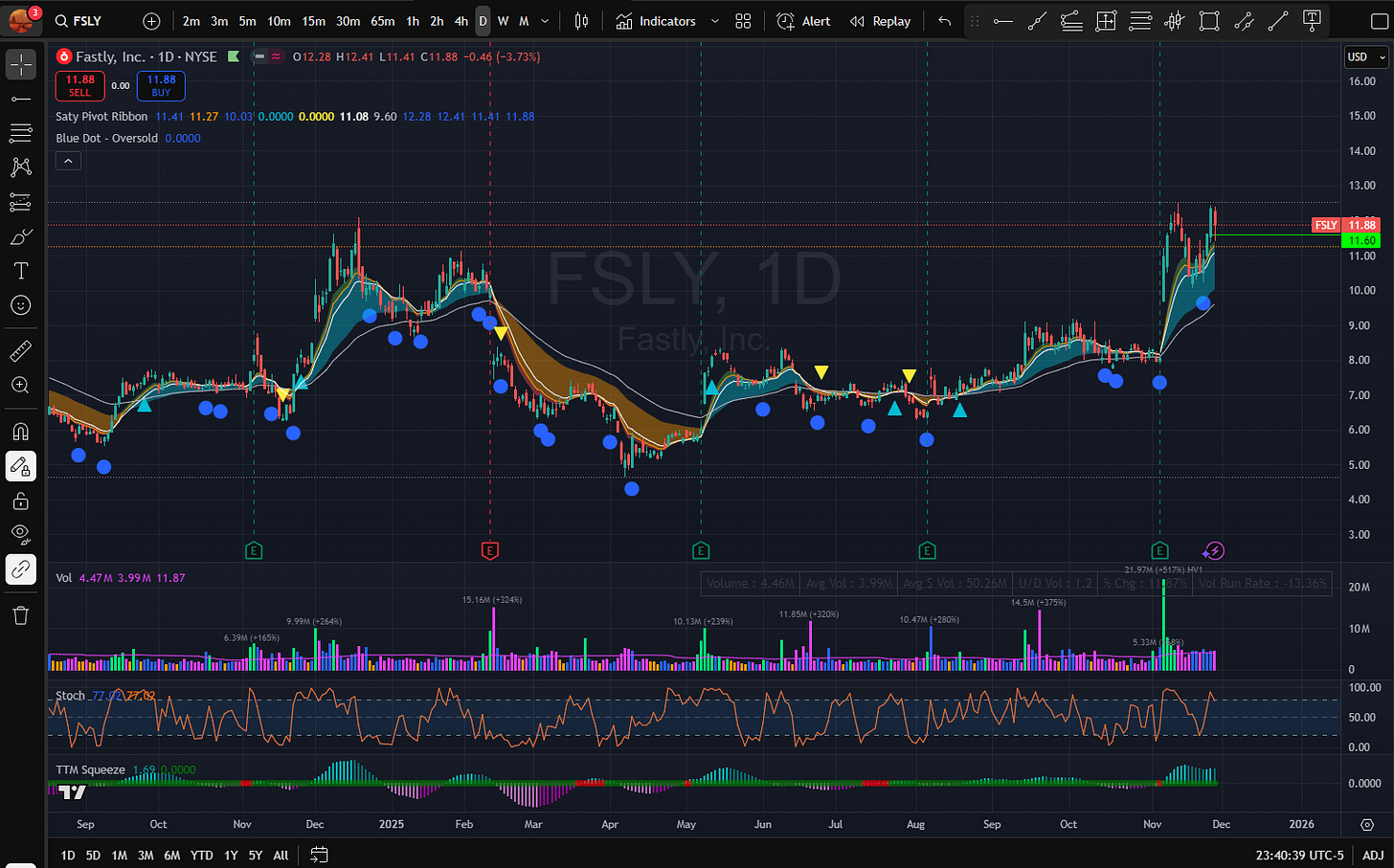Select the bars pattern favorite tool
Screen dimensions: 1394x868
pyautogui.click(x=1175, y=21)
